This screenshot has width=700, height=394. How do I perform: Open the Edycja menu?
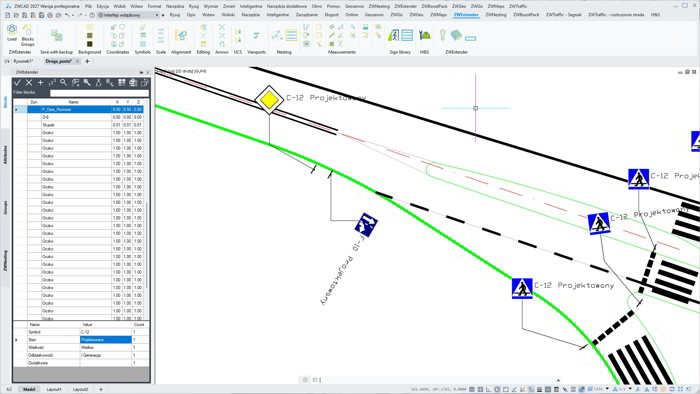[103, 6]
